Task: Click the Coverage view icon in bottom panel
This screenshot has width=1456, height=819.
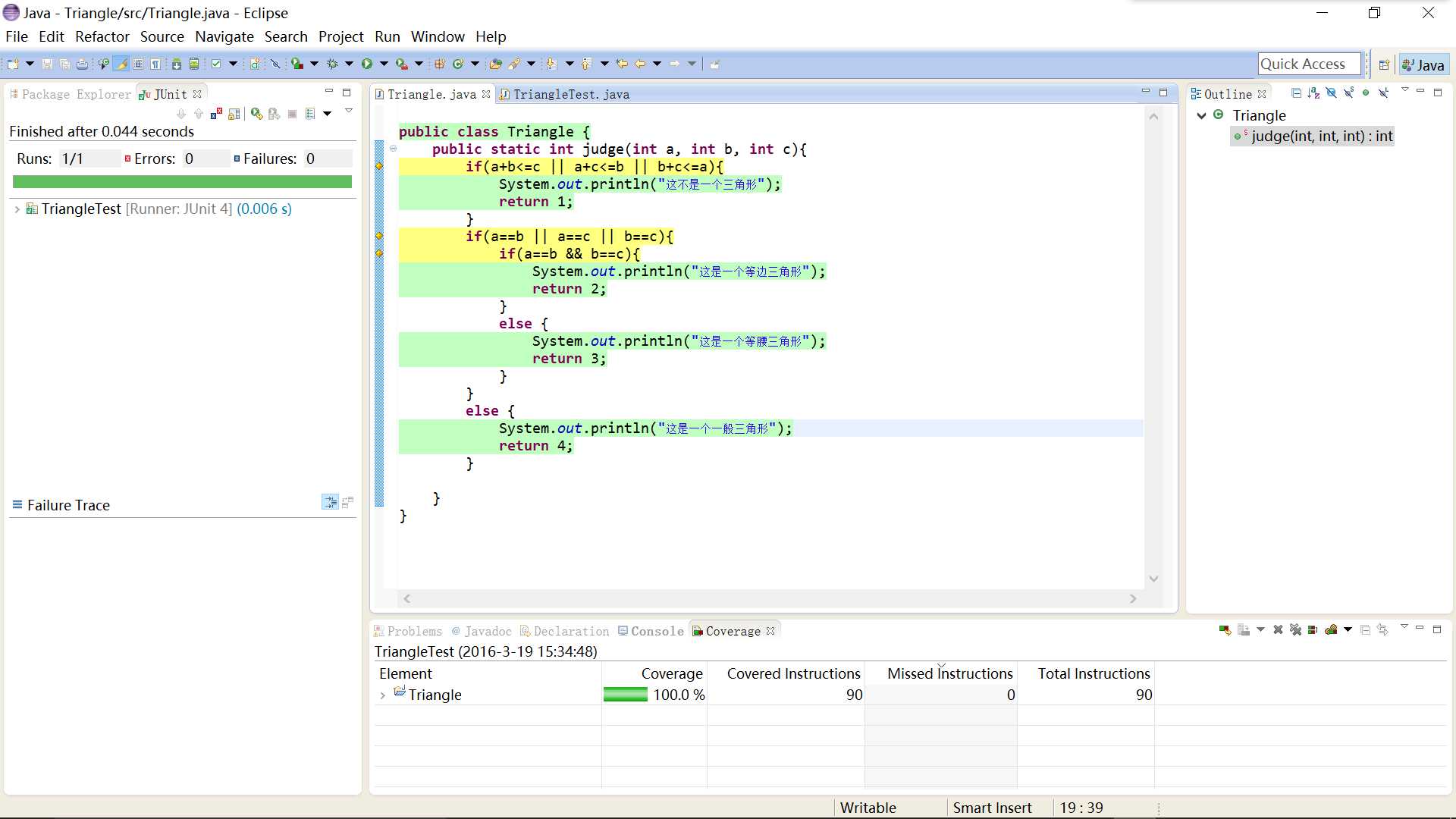Action: 698,630
